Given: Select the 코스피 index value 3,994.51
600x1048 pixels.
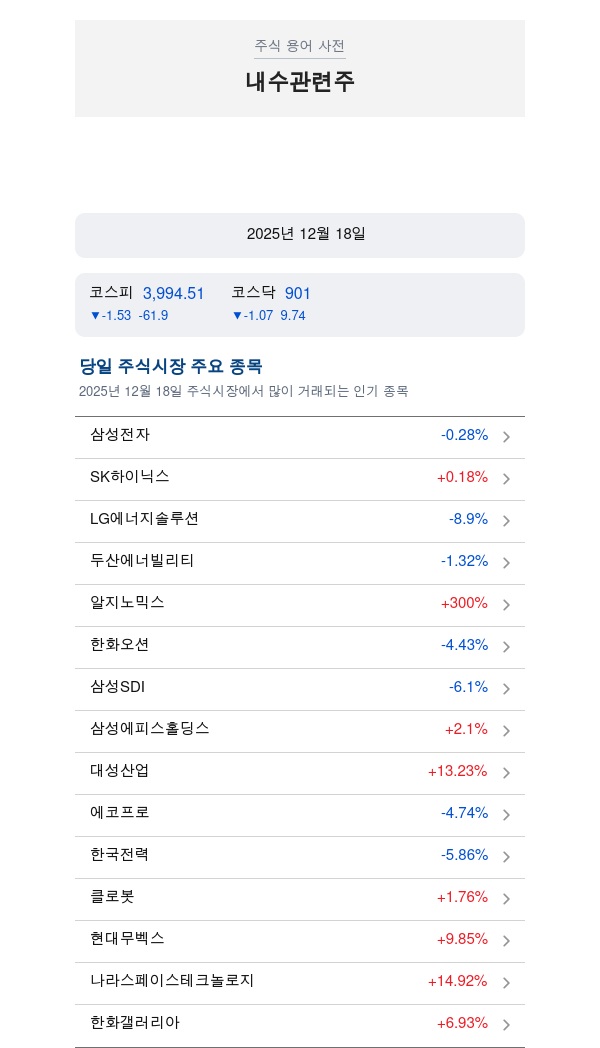Looking at the screenshot, I should coord(173,293).
